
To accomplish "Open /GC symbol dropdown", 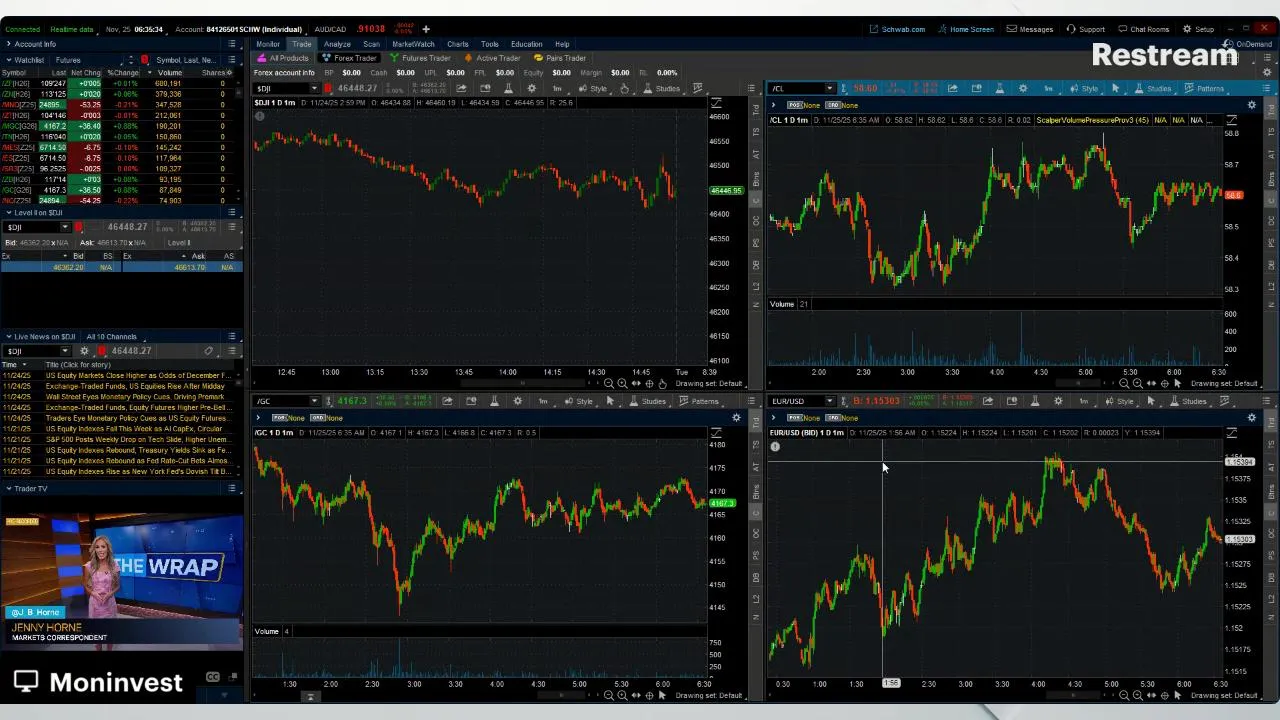I will [313, 401].
